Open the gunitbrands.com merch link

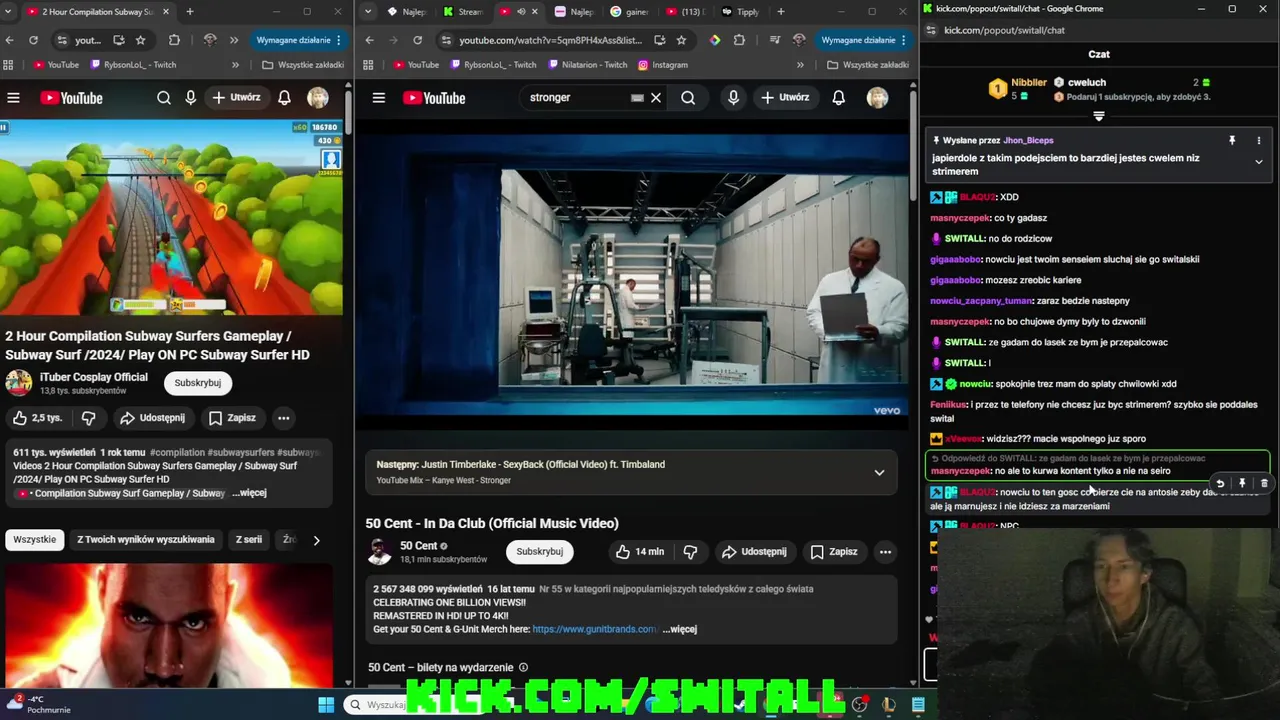pos(594,629)
